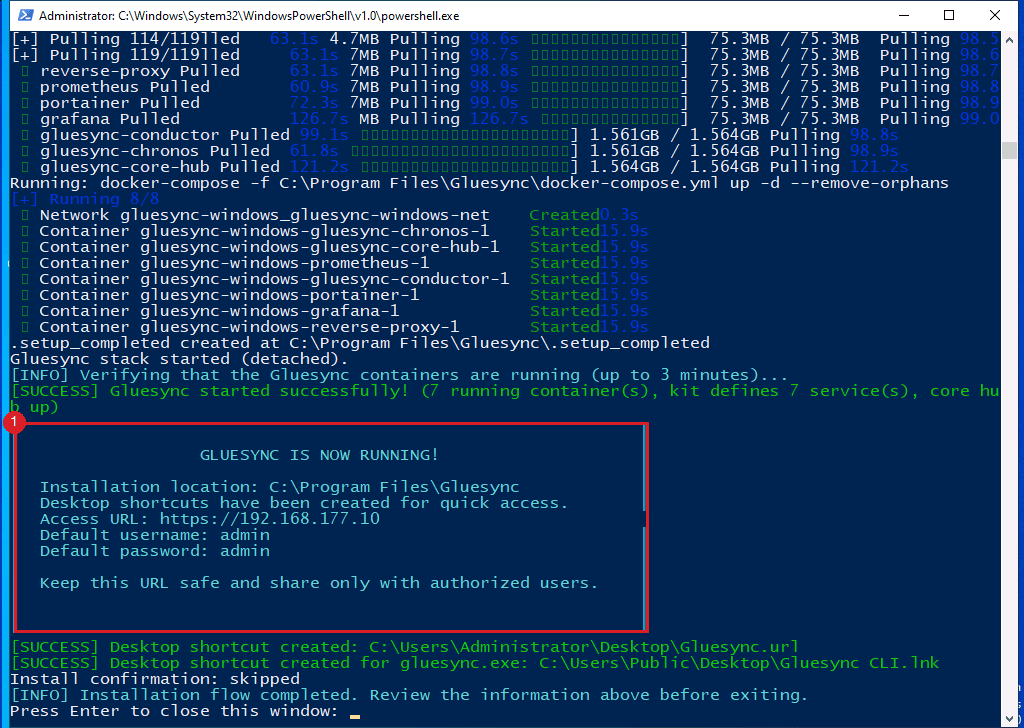Click the 'Running: docker-compose -f' command line
Image resolution: width=1024 pixels, height=728 pixels.
[x=479, y=183]
